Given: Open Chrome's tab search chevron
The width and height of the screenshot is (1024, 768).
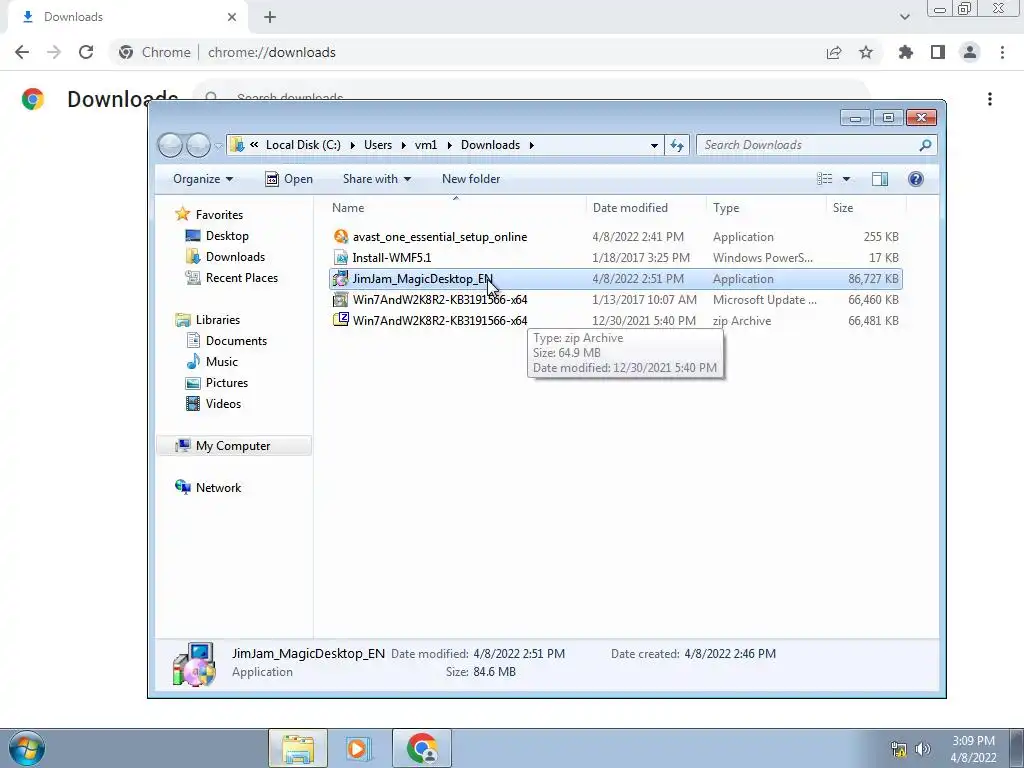Looking at the screenshot, I should point(904,17).
